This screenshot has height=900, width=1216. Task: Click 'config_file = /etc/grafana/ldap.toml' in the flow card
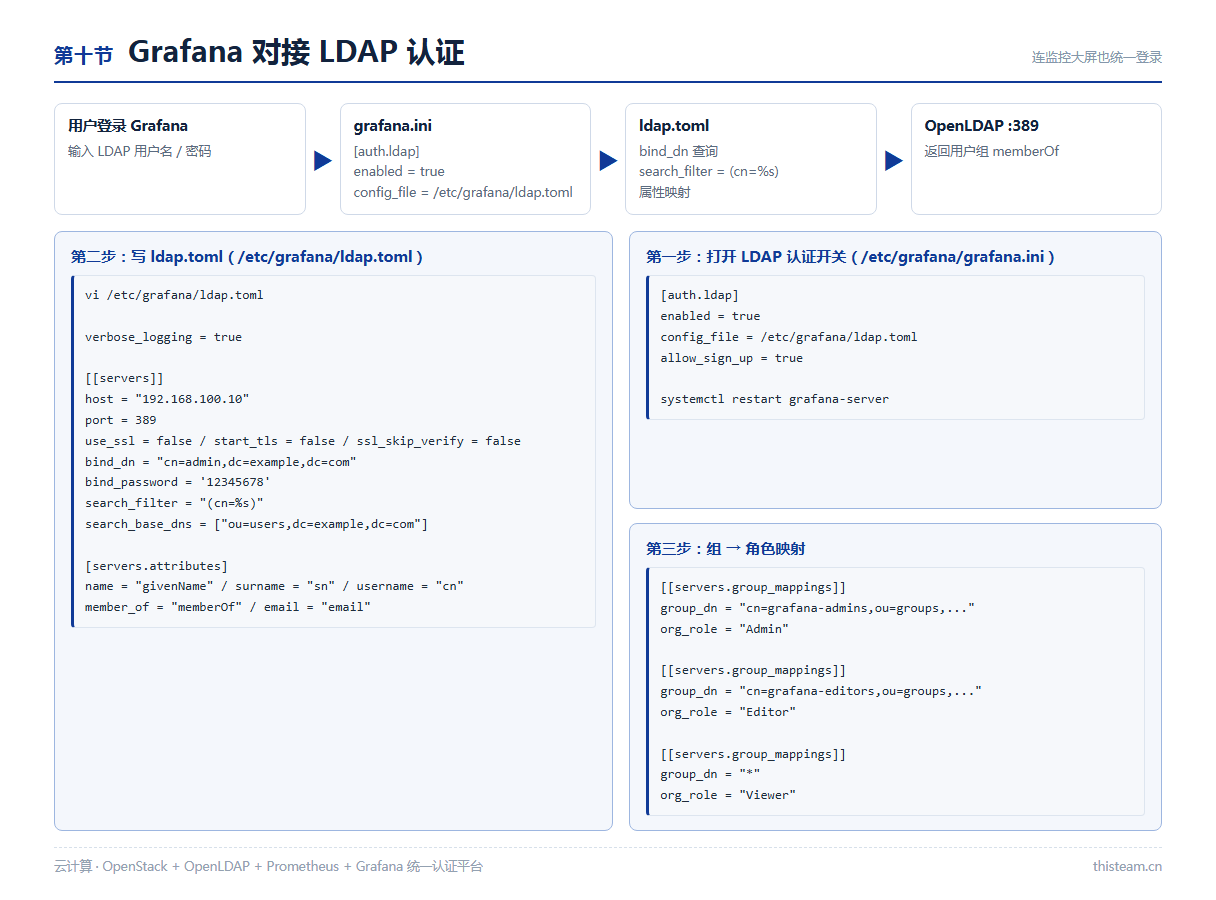tap(463, 192)
